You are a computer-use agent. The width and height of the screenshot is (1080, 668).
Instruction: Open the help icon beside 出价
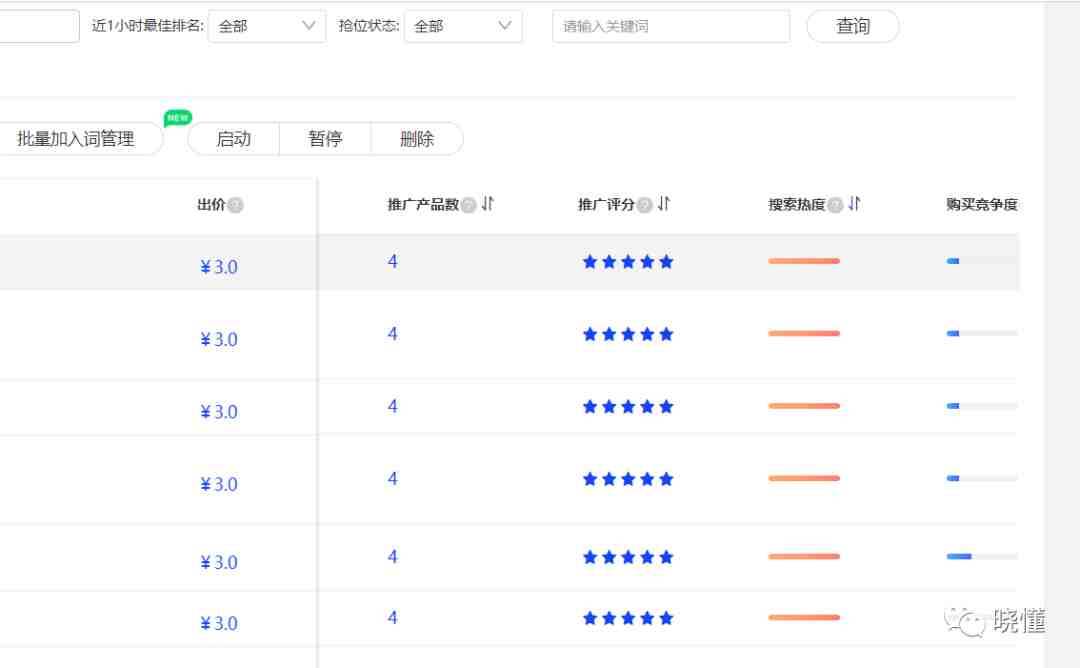tap(236, 205)
